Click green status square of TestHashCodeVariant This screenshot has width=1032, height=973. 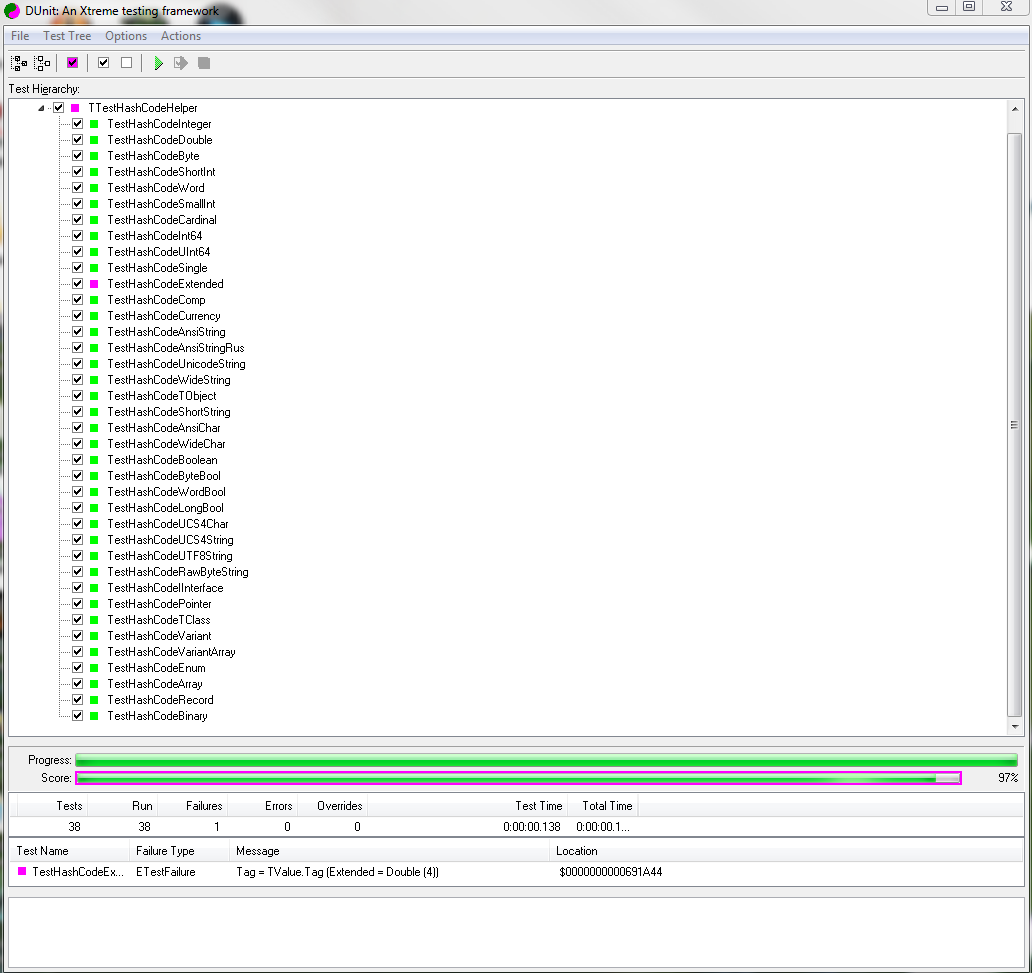pyautogui.click(x=94, y=636)
